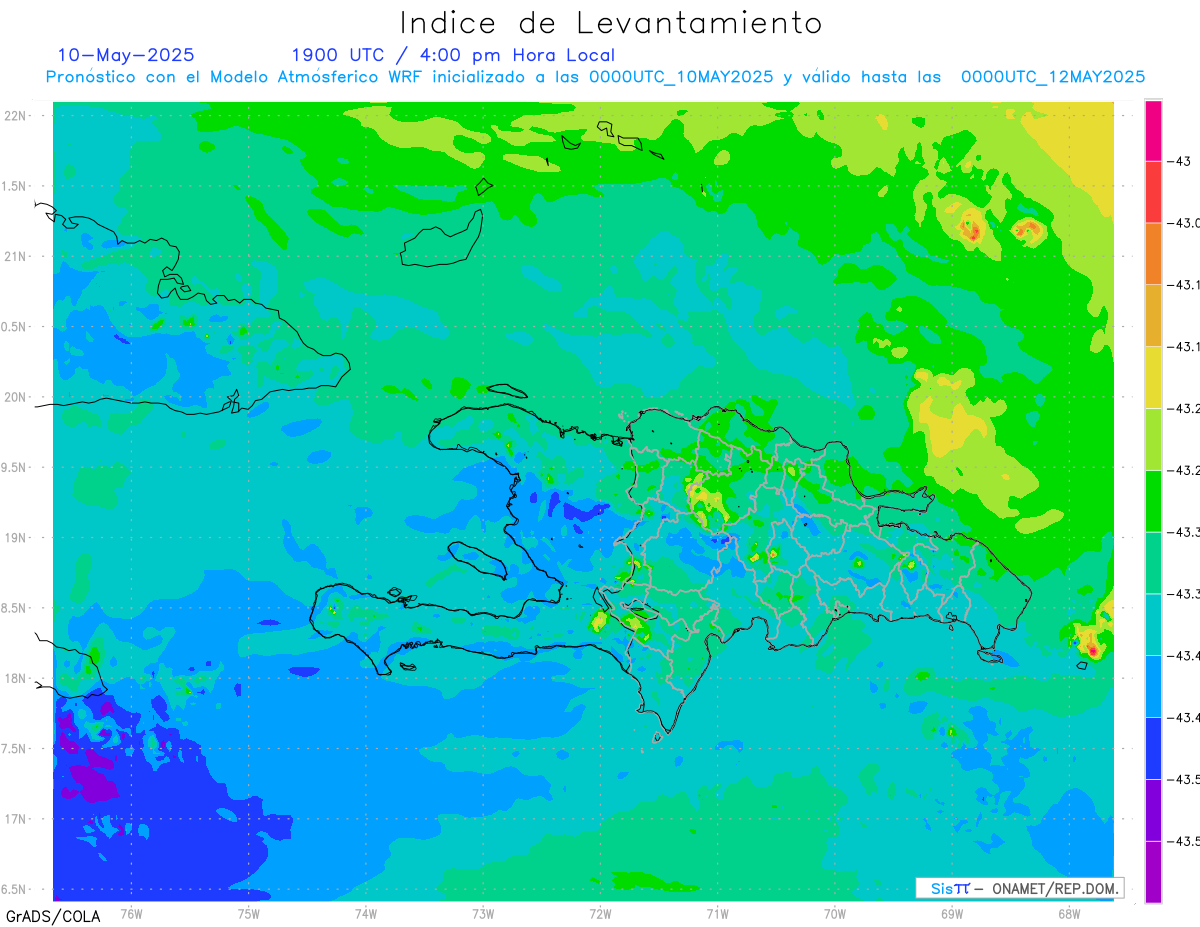
Task: Click the "Indice de Levantamiento" title
Action: pyautogui.click(x=611, y=23)
